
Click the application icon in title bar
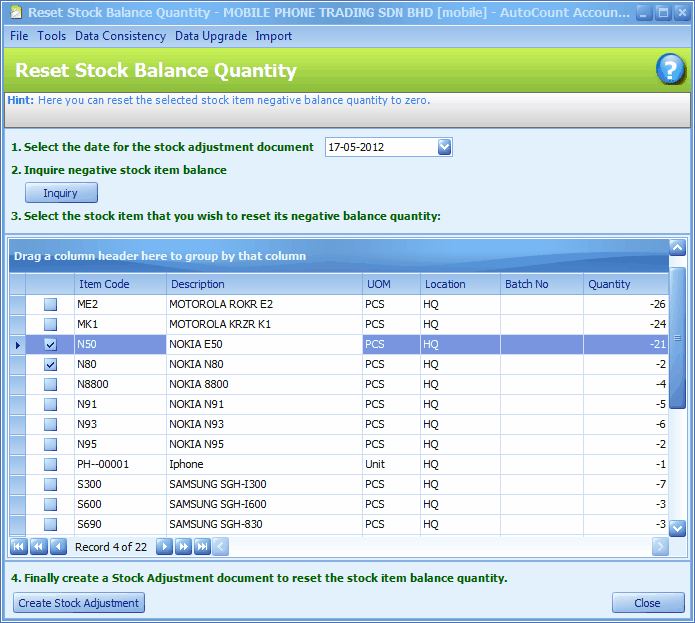point(16,12)
